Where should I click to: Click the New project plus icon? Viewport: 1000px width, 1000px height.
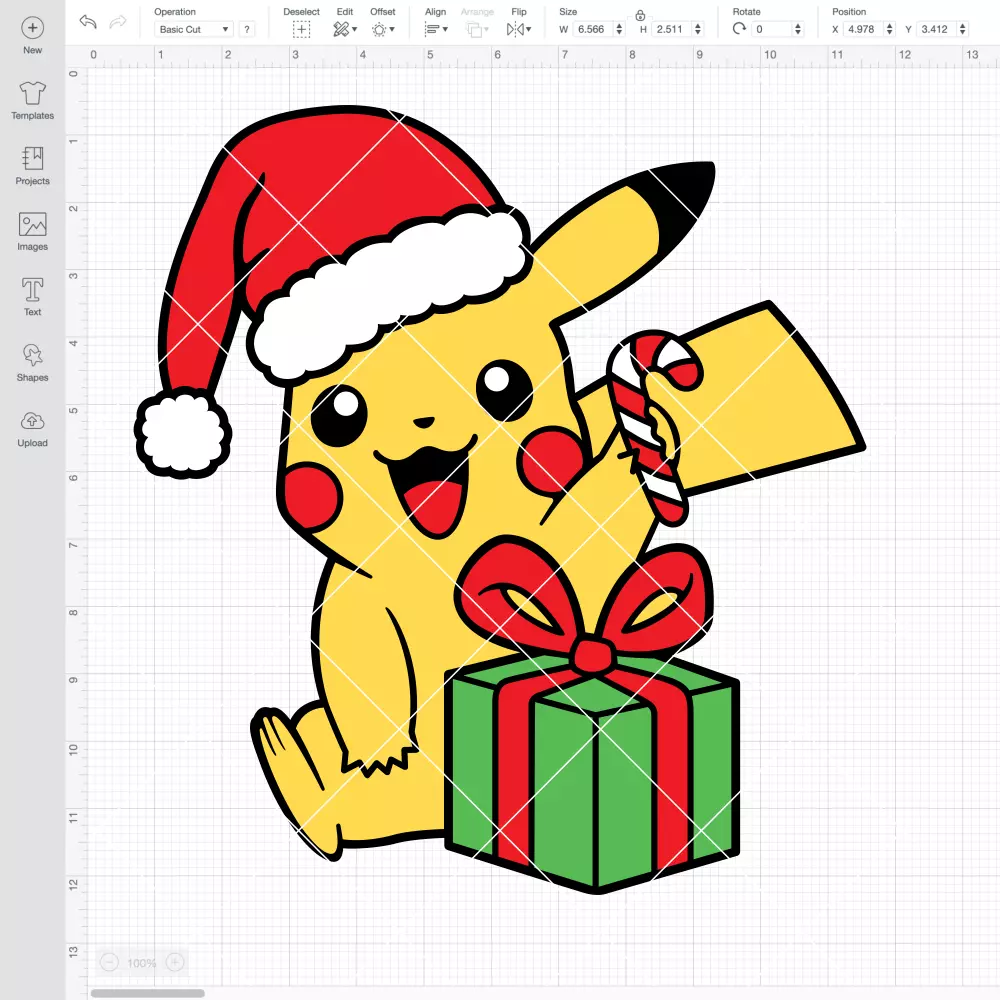coord(33,28)
